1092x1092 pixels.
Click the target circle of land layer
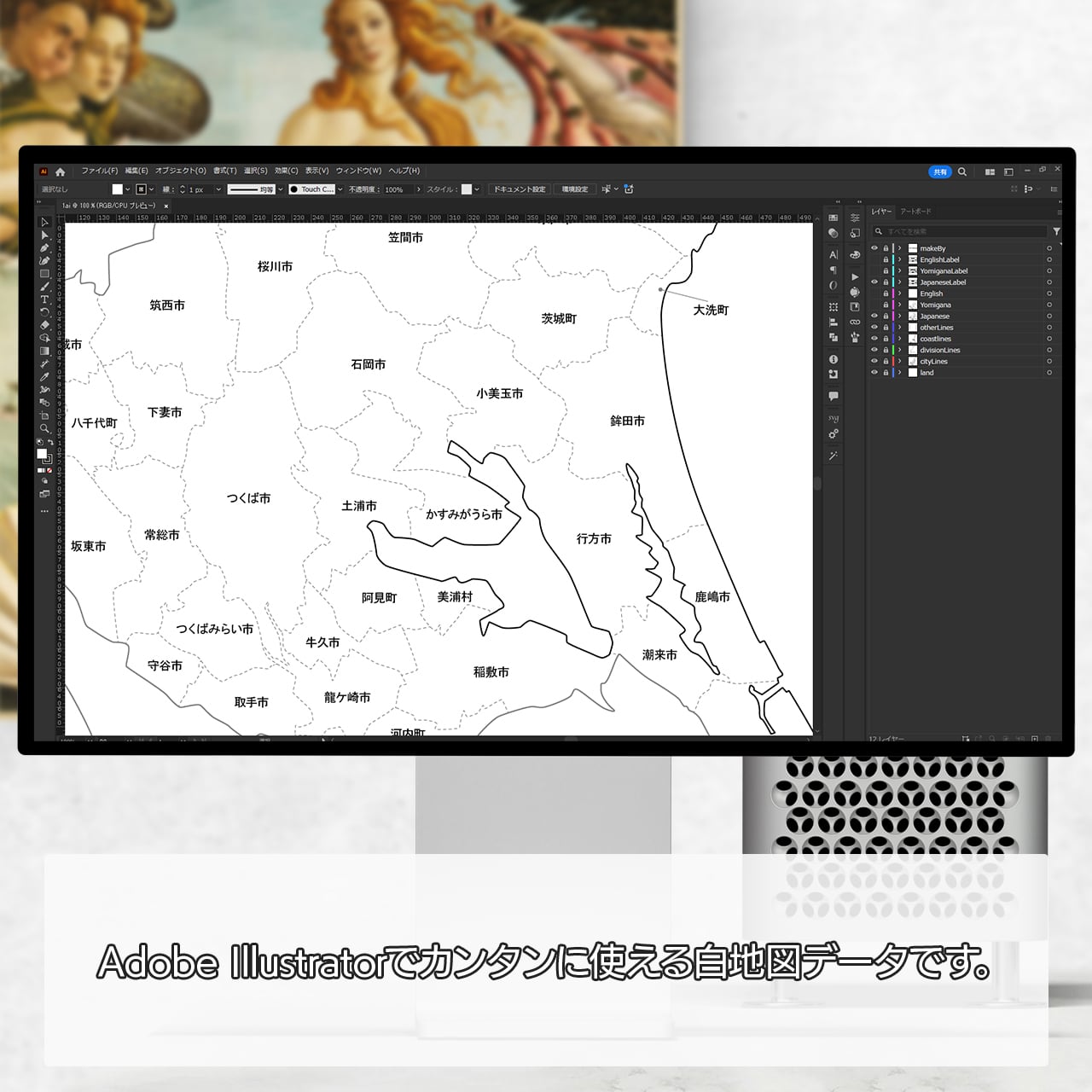click(1049, 372)
